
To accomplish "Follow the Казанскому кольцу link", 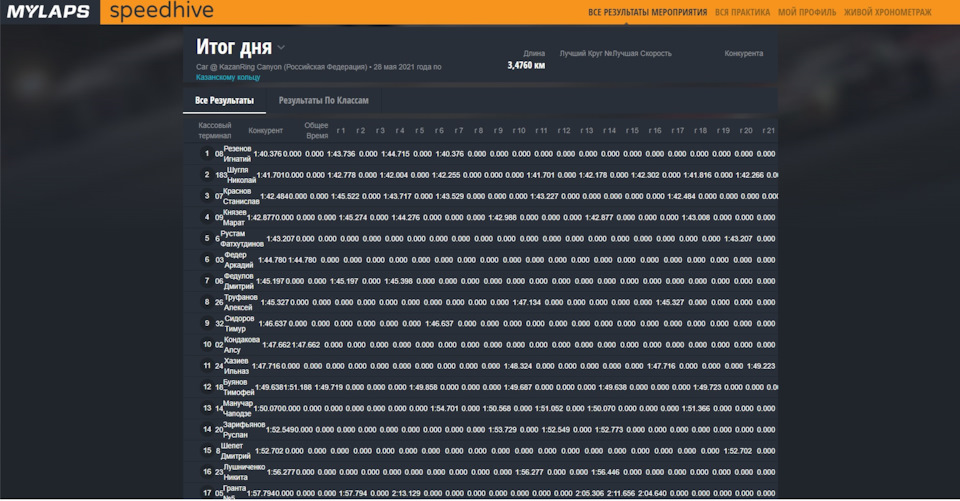I will (x=228, y=77).
